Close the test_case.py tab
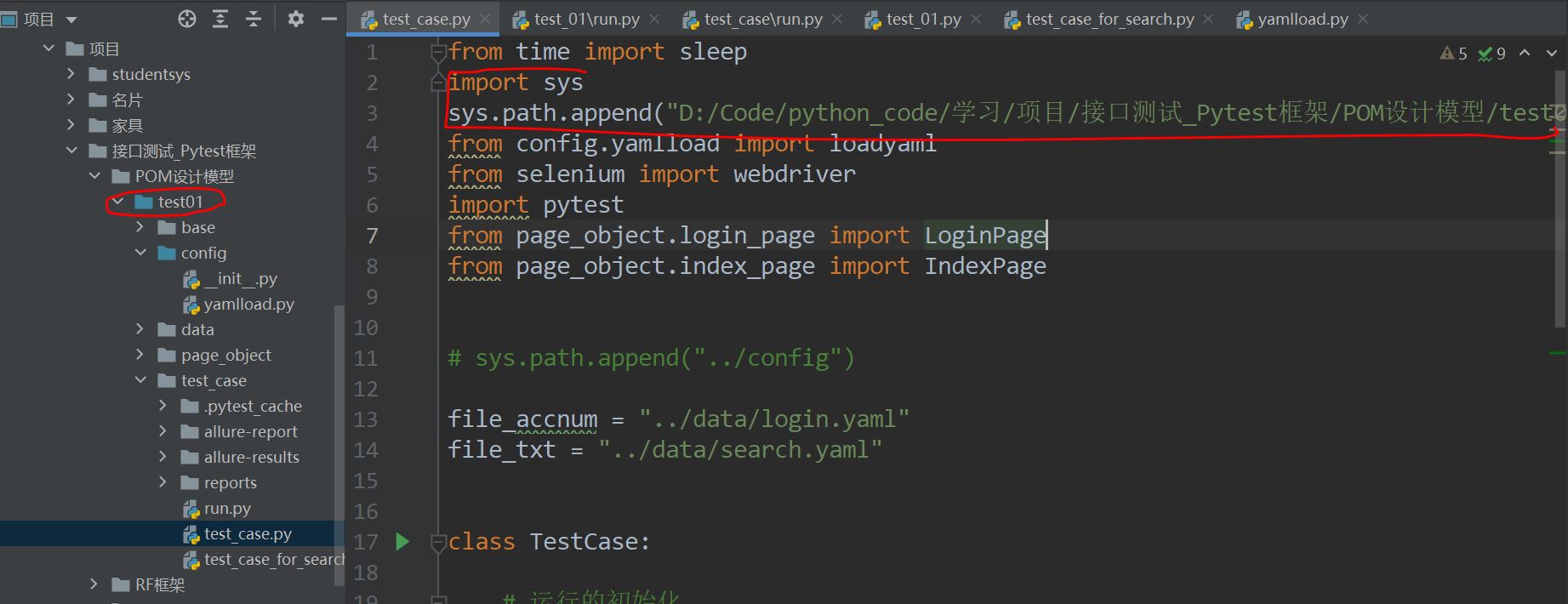Image resolution: width=1568 pixels, height=604 pixels. click(x=485, y=19)
